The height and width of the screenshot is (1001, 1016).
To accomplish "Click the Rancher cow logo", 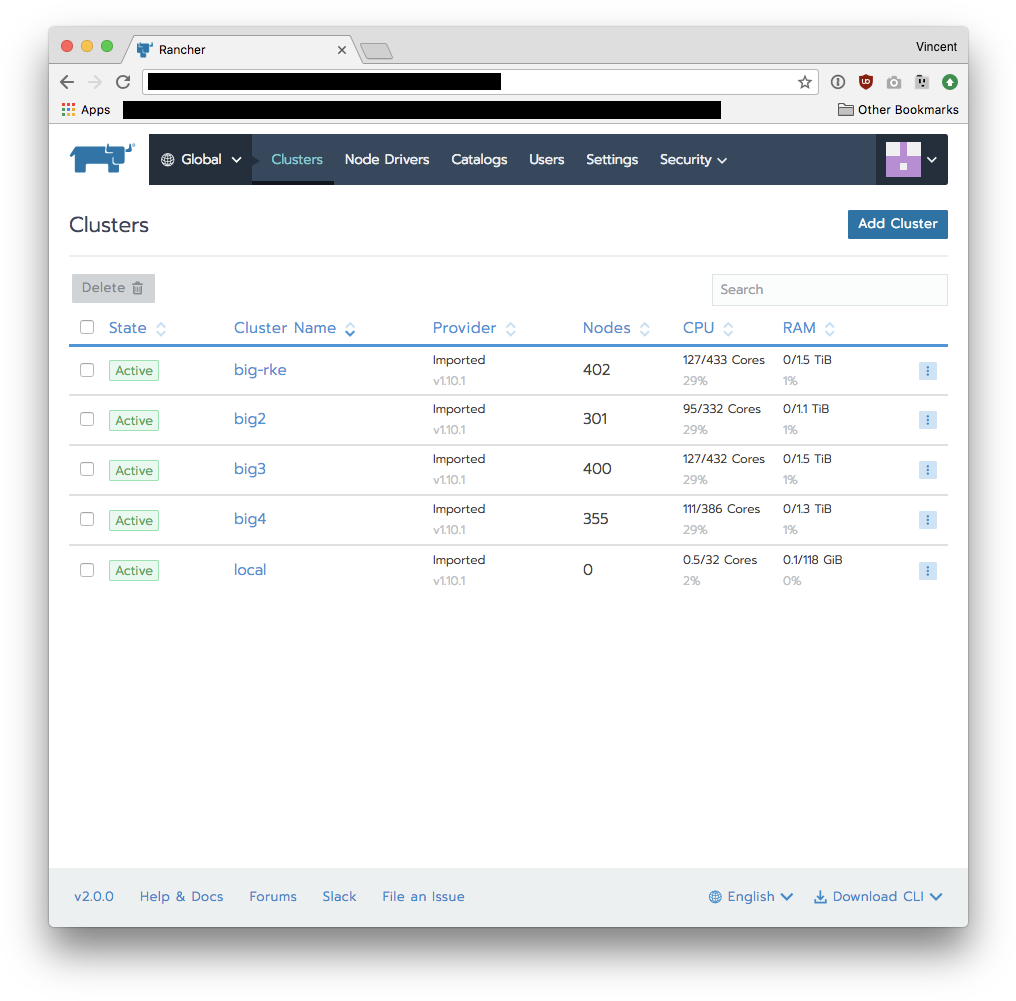I will pos(102,159).
